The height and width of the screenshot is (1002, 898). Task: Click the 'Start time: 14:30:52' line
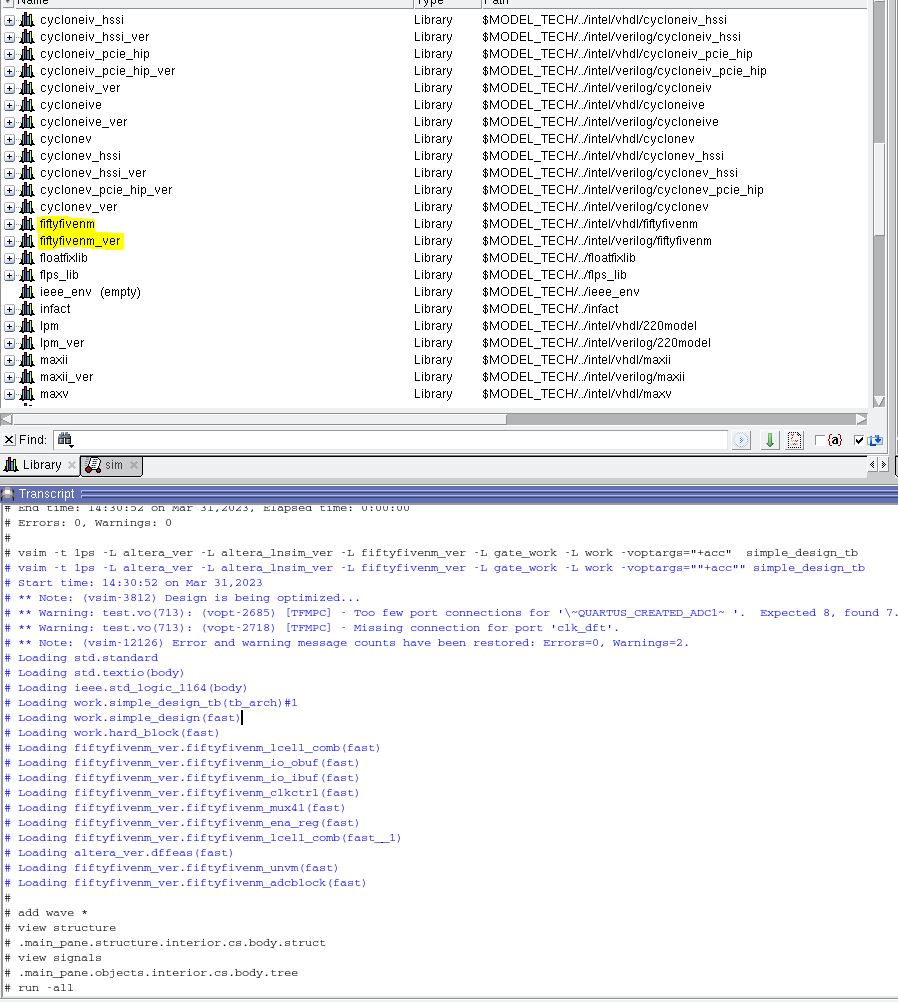point(140,583)
